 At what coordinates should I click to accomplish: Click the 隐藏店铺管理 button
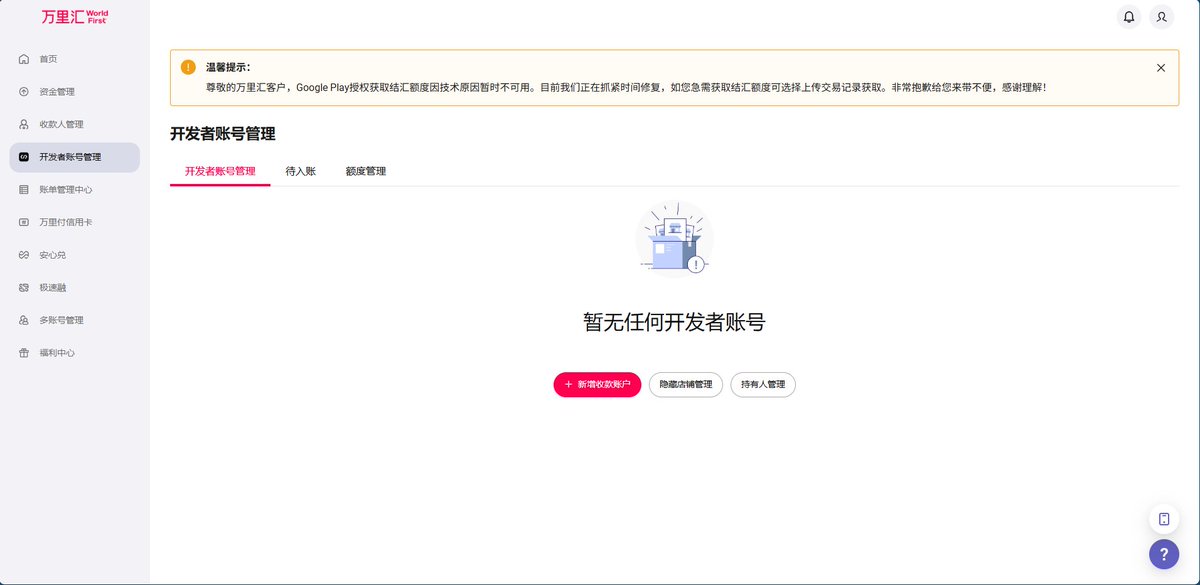click(686, 384)
